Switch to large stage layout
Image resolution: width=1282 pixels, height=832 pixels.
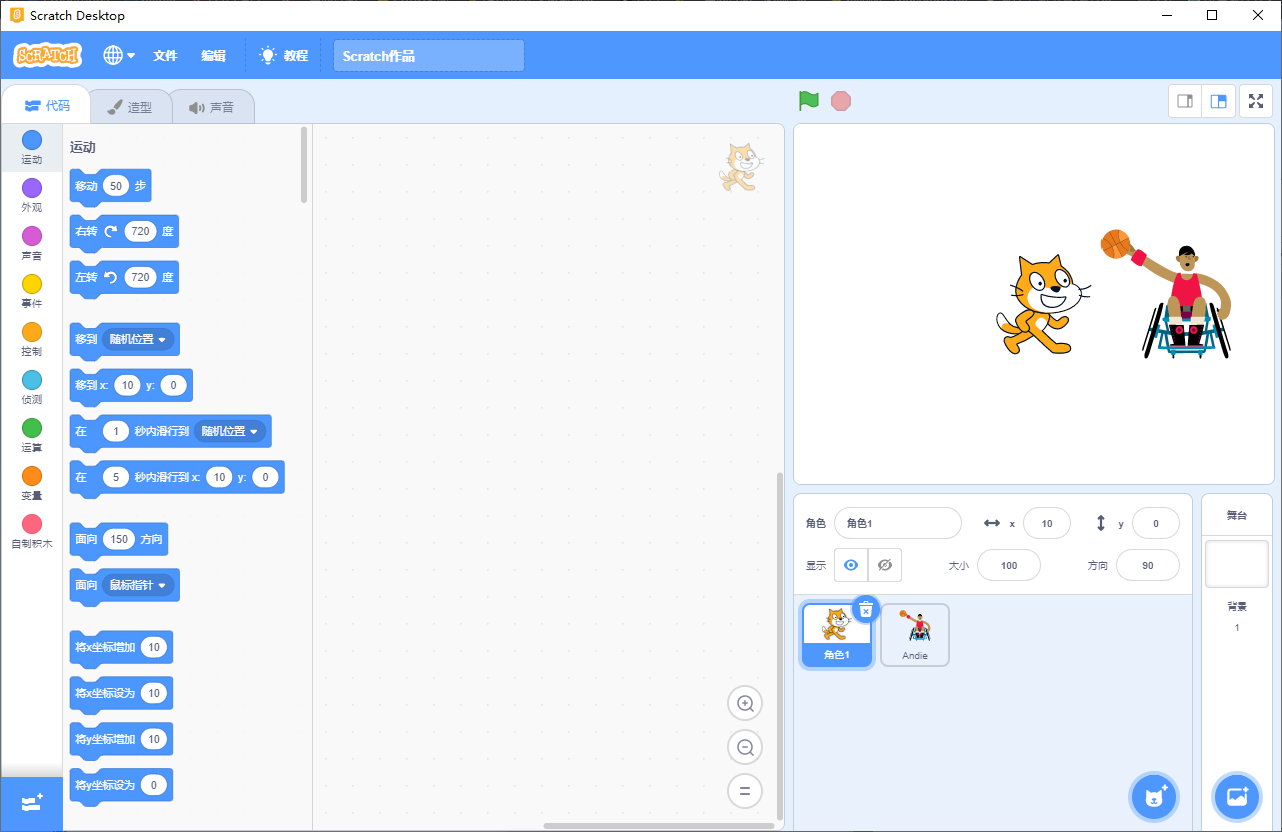[1219, 101]
